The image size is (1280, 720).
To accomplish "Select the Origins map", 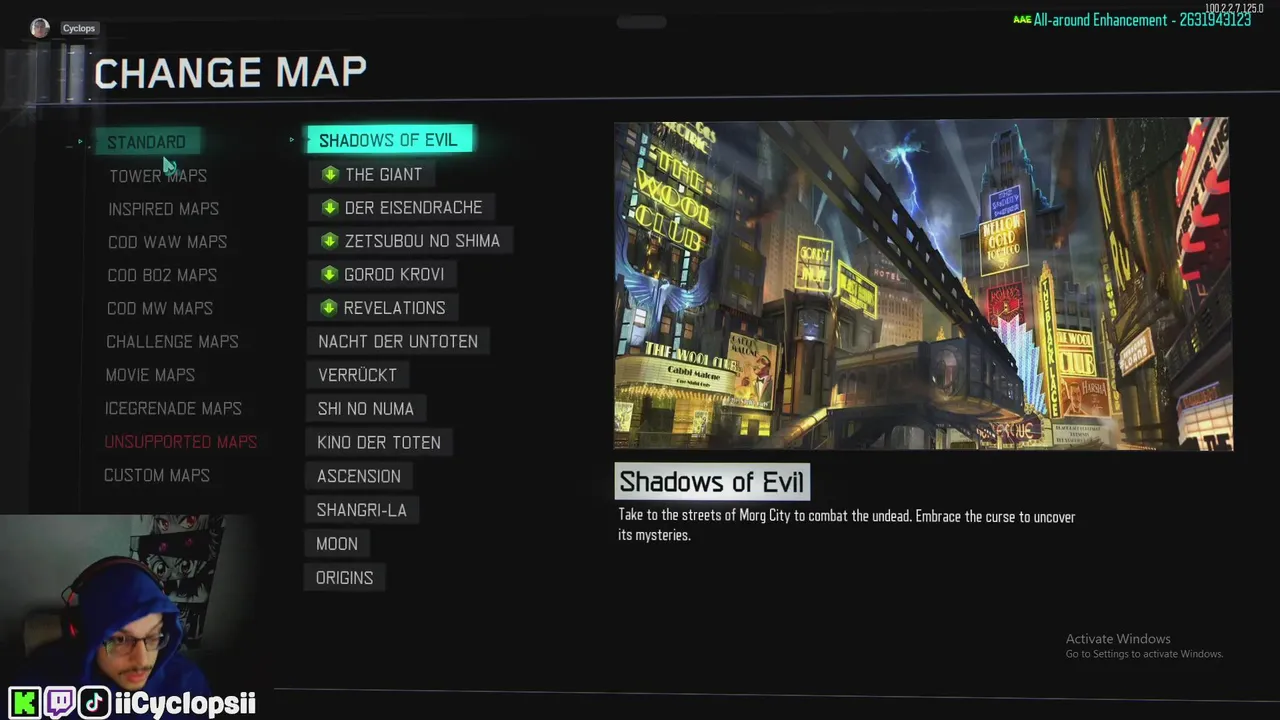I will (345, 578).
